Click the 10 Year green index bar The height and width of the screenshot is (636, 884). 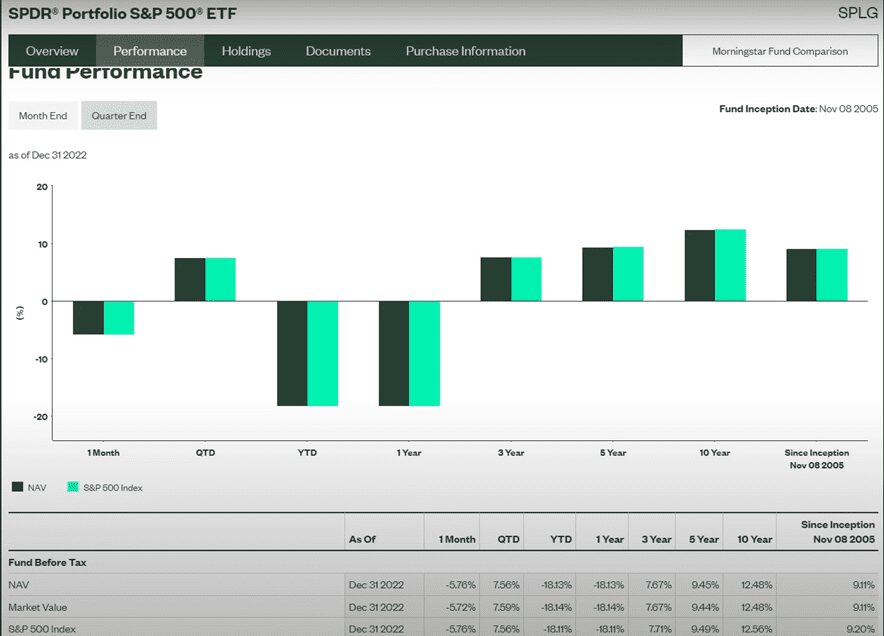pyautogui.click(x=730, y=265)
